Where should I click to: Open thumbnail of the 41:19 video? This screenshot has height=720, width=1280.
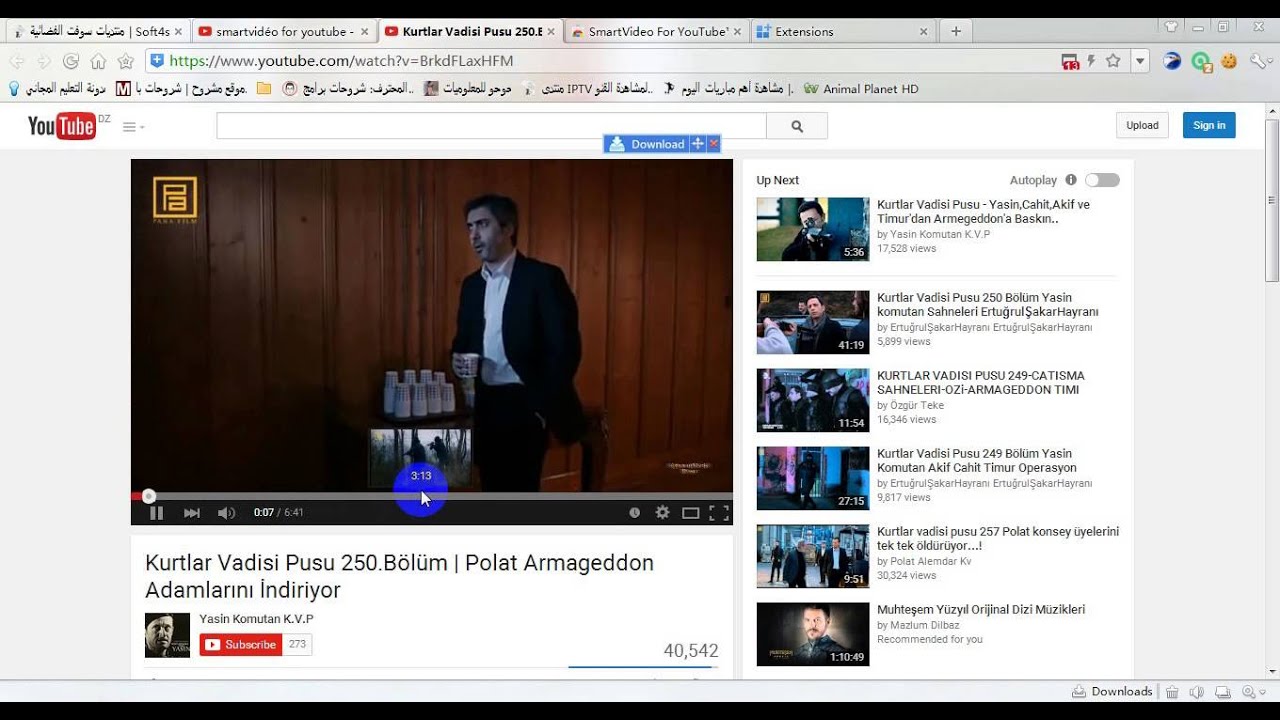click(x=813, y=322)
